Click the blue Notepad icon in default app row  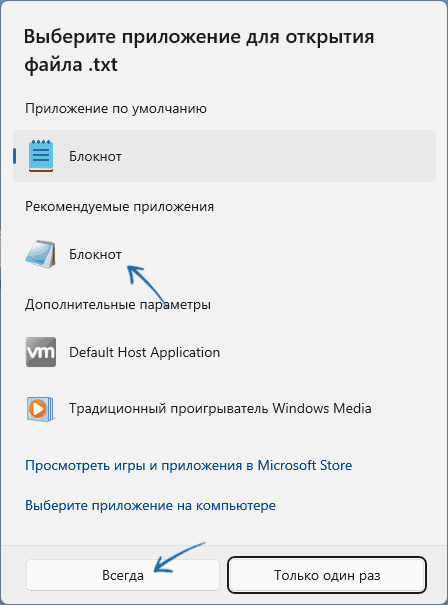41,156
